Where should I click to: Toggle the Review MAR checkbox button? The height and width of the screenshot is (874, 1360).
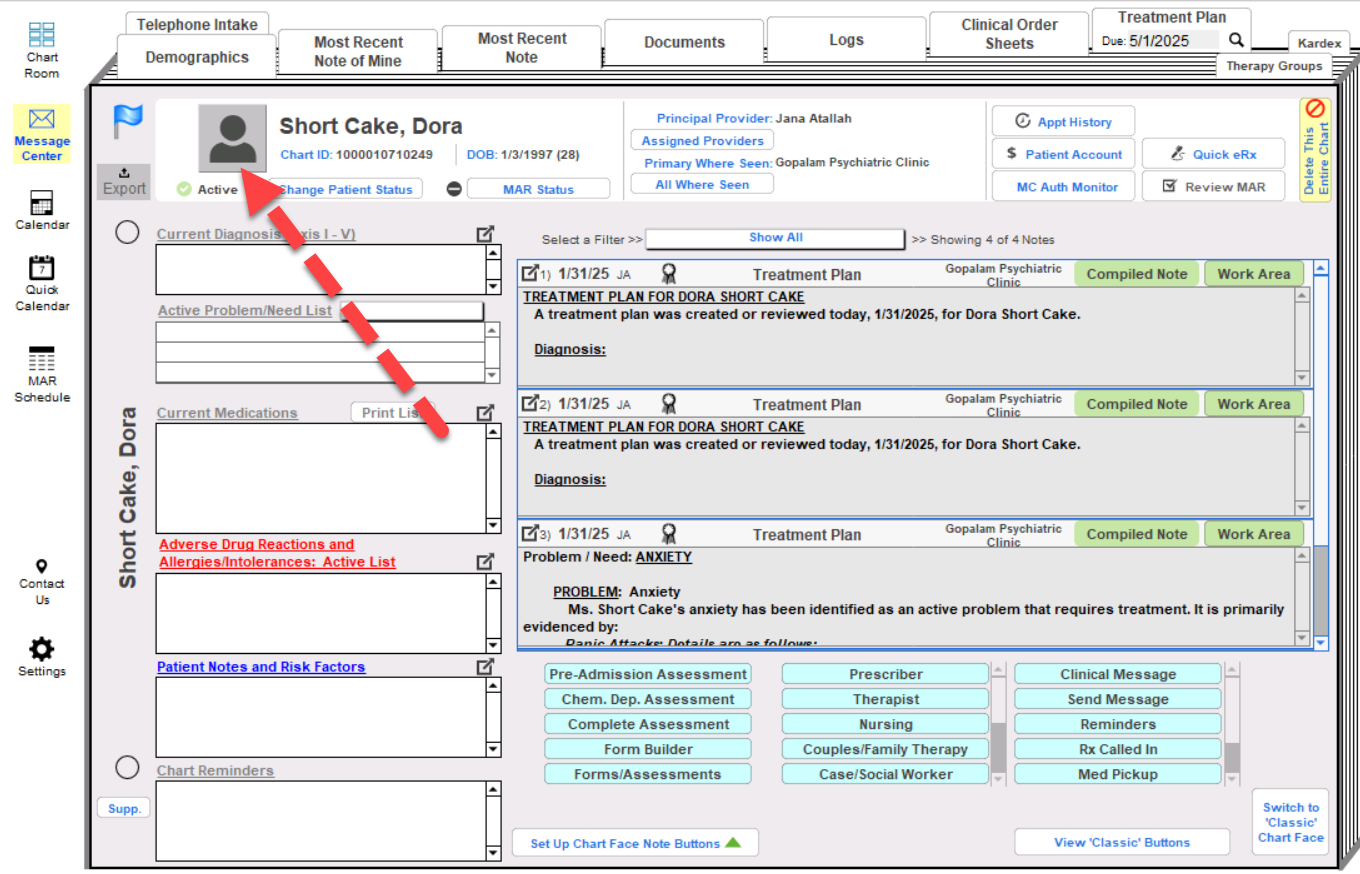(1214, 187)
